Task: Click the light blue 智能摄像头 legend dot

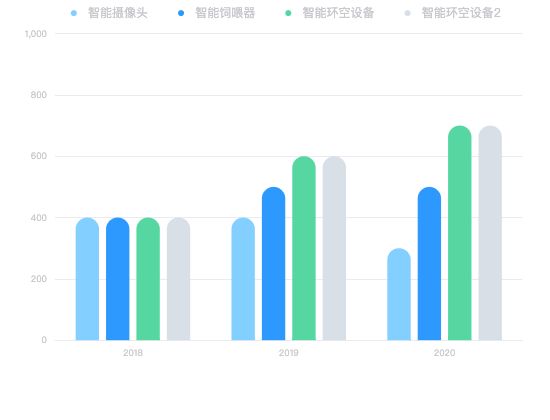Action: pyautogui.click(x=74, y=13)
